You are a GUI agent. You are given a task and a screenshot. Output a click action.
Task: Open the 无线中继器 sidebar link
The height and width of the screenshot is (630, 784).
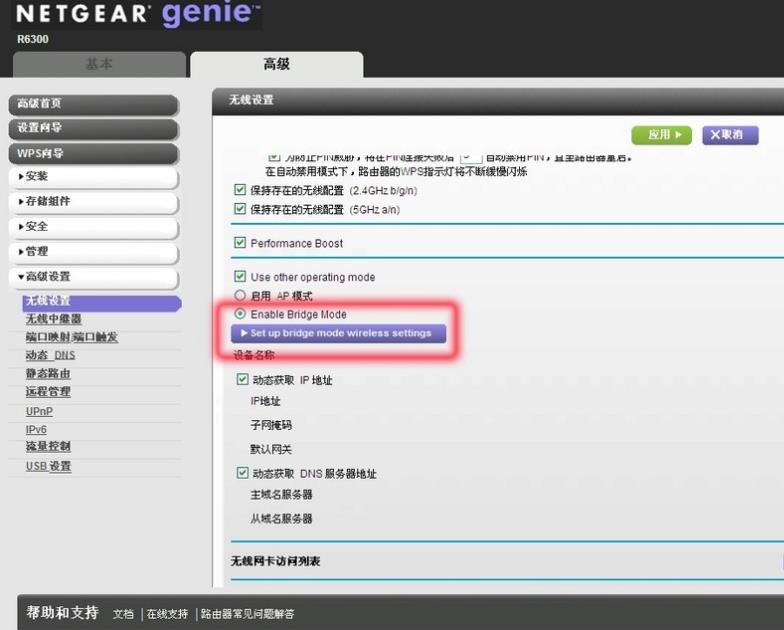coord(54,319)
